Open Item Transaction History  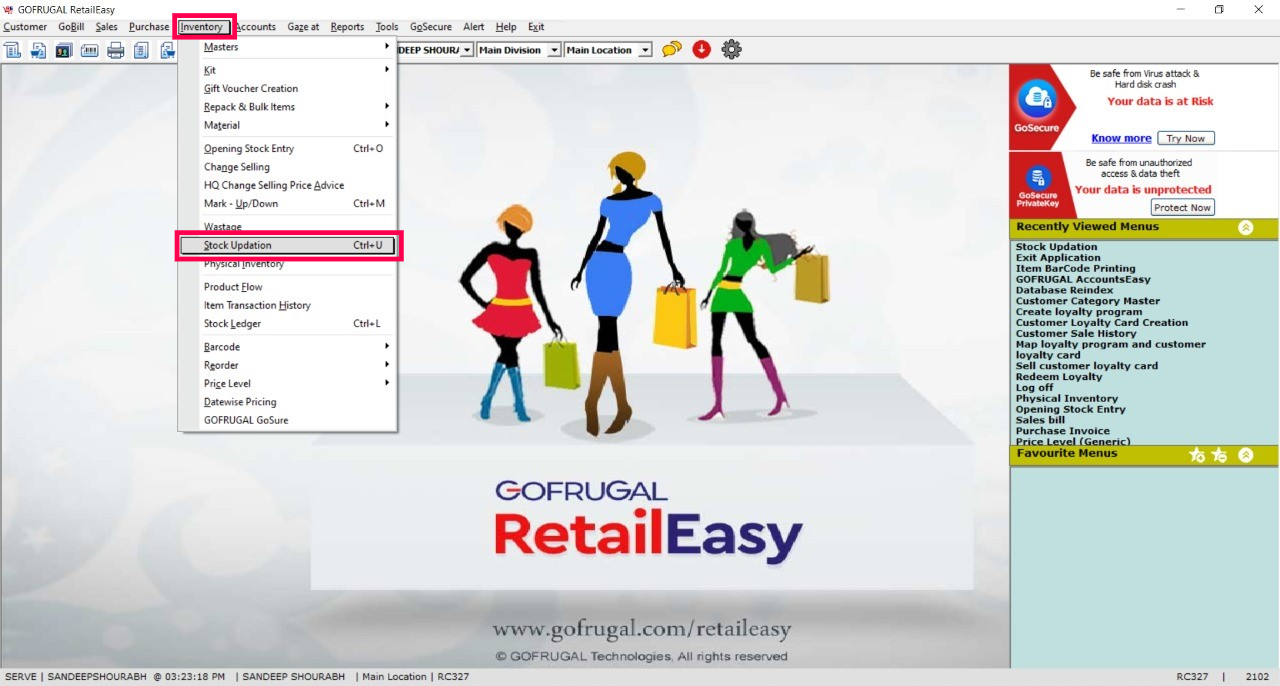(288, 305)
